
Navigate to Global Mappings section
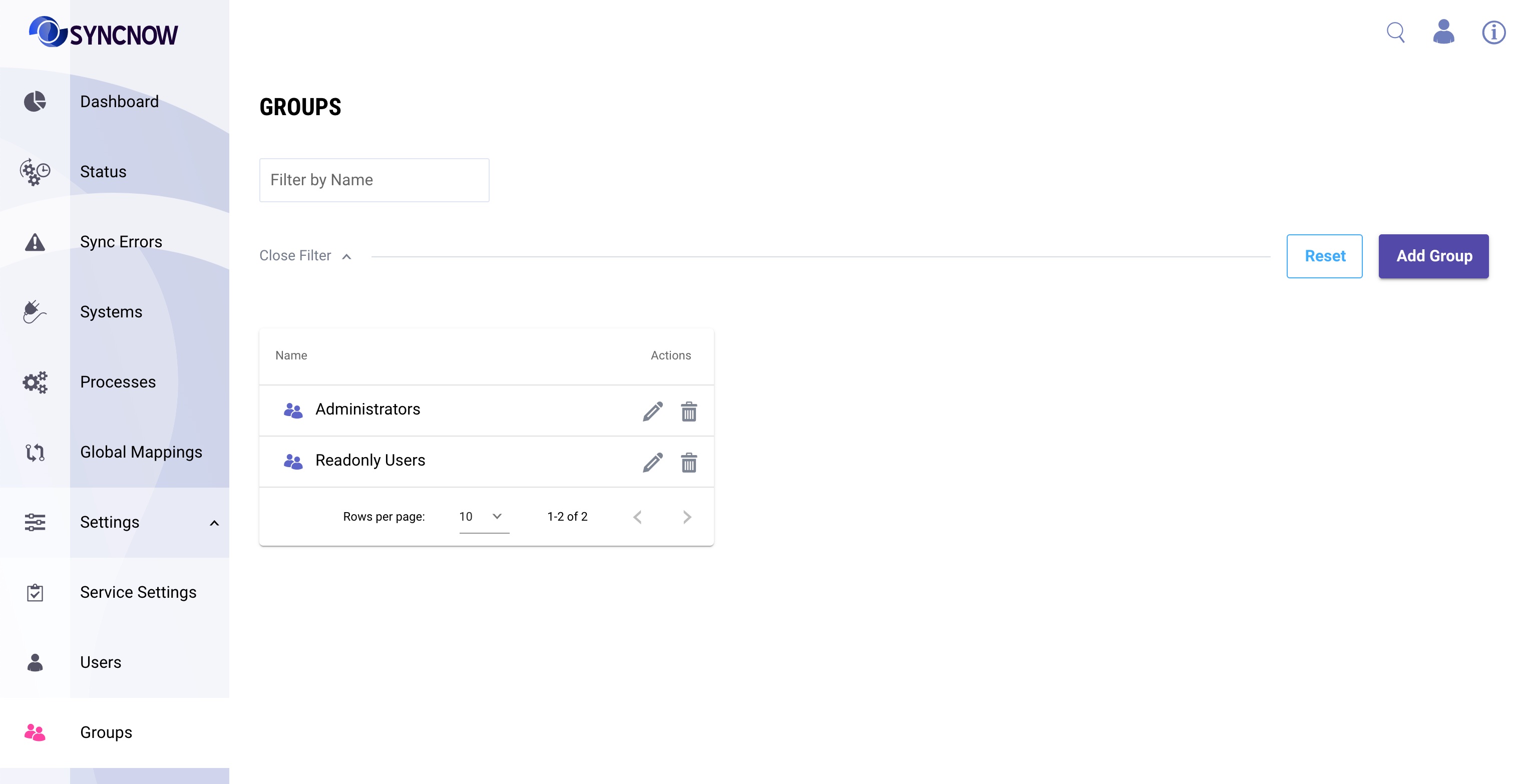(x=141, y=452)
